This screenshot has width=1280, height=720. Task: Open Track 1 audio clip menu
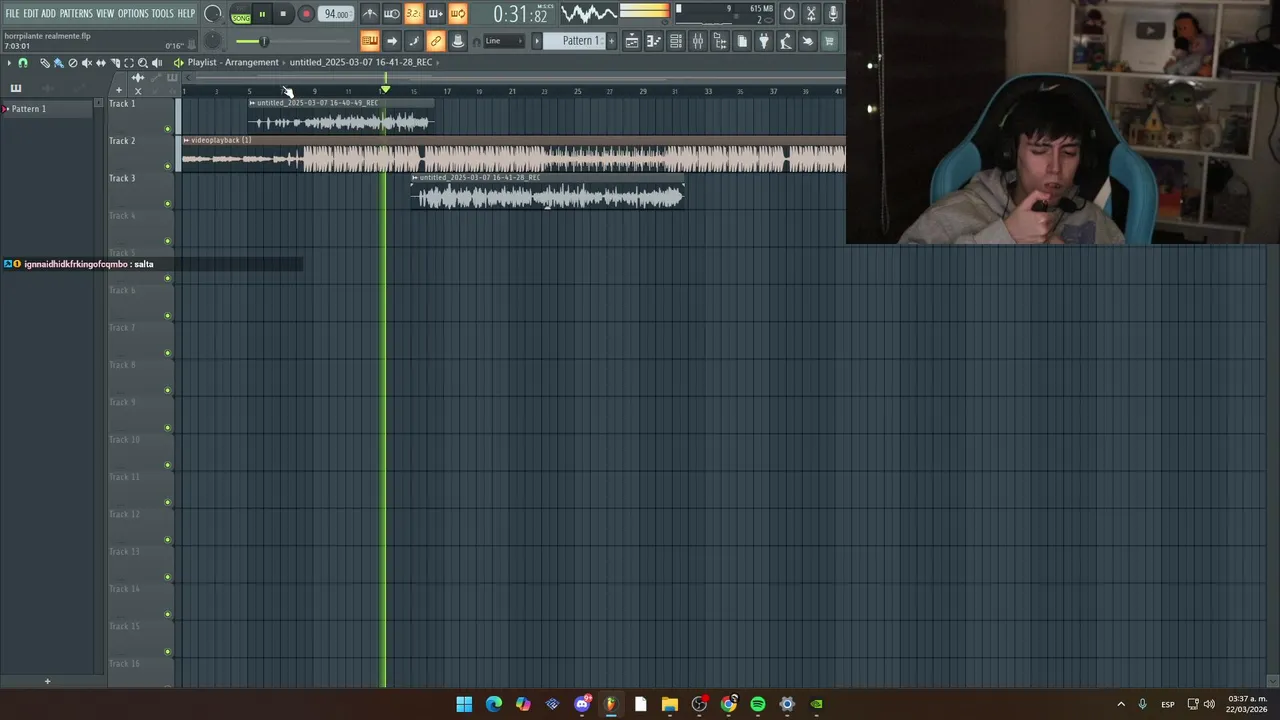point(252,103)
